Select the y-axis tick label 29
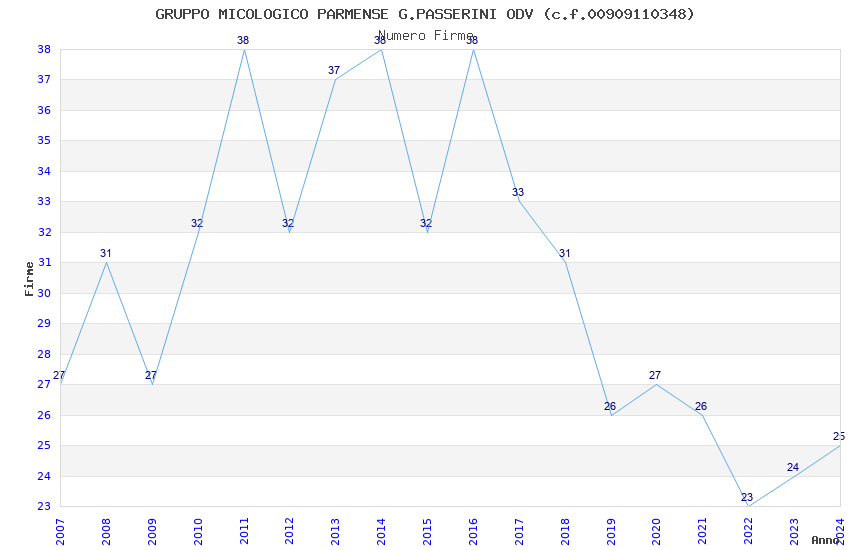 [44, 323]
